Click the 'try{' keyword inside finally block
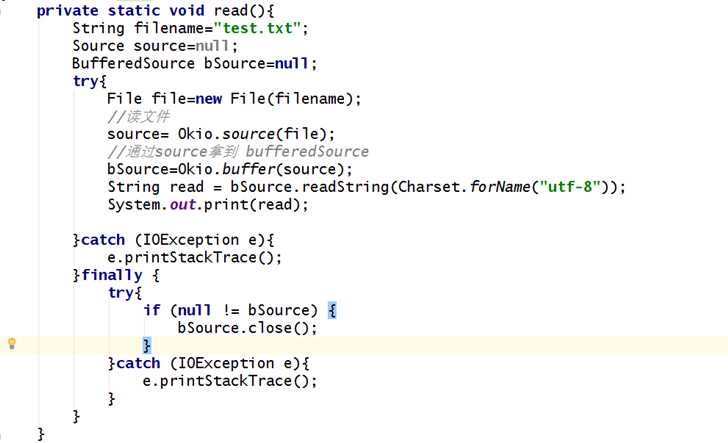The height and width of the screenshot is (443, 728). [124, 293]
